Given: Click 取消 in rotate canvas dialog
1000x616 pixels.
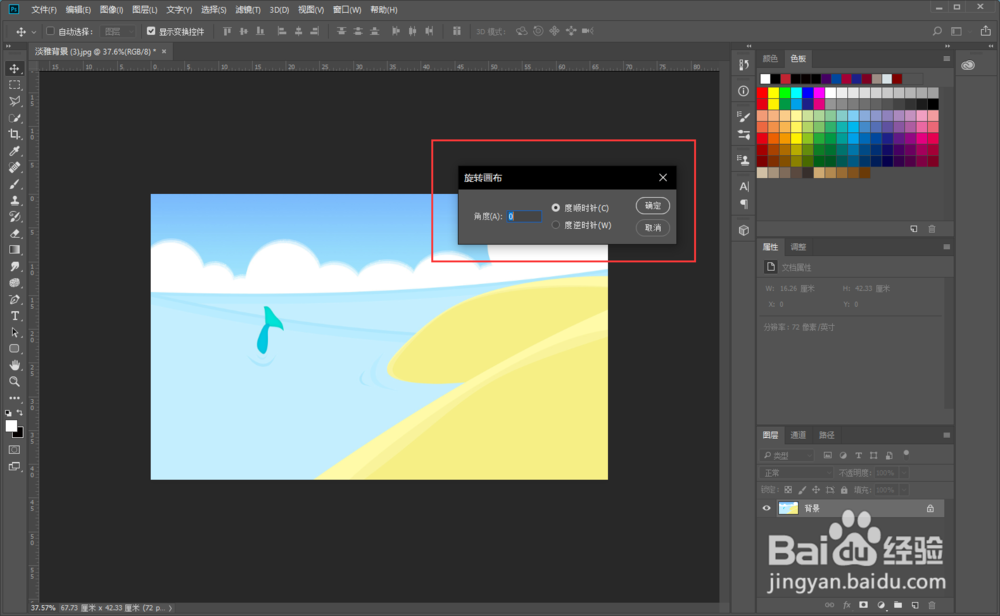Looking at the screenshot, I should click(x=652, y=228).
